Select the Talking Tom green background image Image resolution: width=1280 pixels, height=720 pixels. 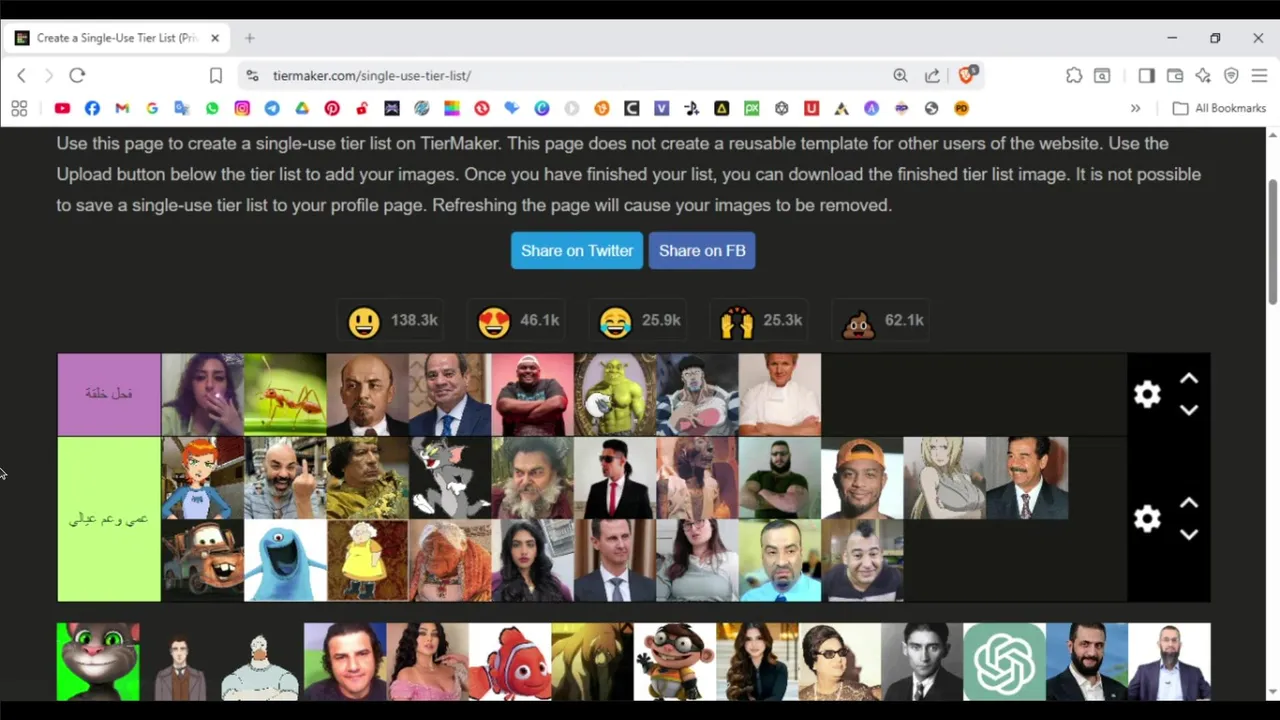click(x=98, y=662)
